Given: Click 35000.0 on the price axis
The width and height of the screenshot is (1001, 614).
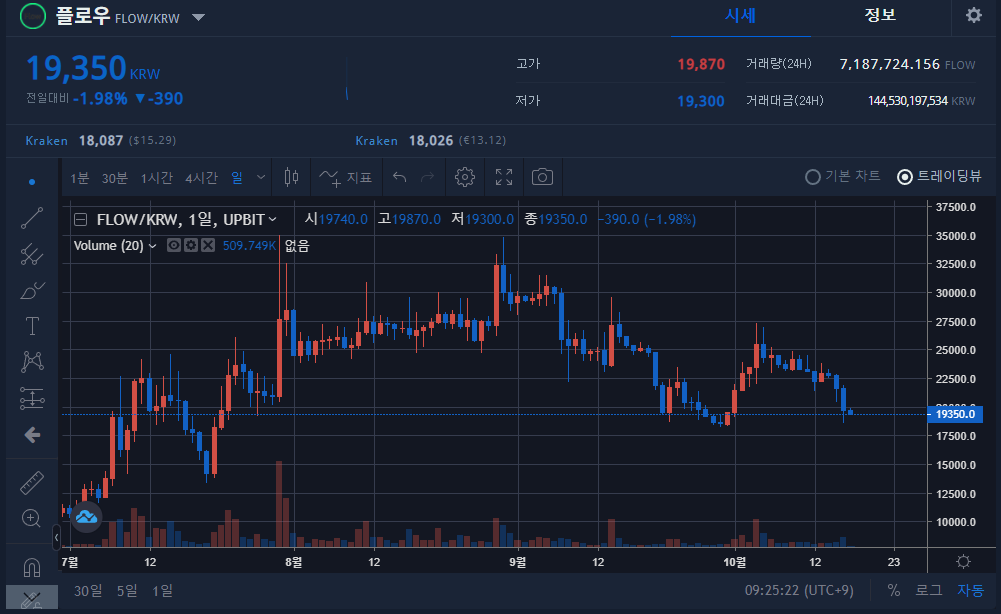Looking at the screenshot, I should tap(956, 236).
